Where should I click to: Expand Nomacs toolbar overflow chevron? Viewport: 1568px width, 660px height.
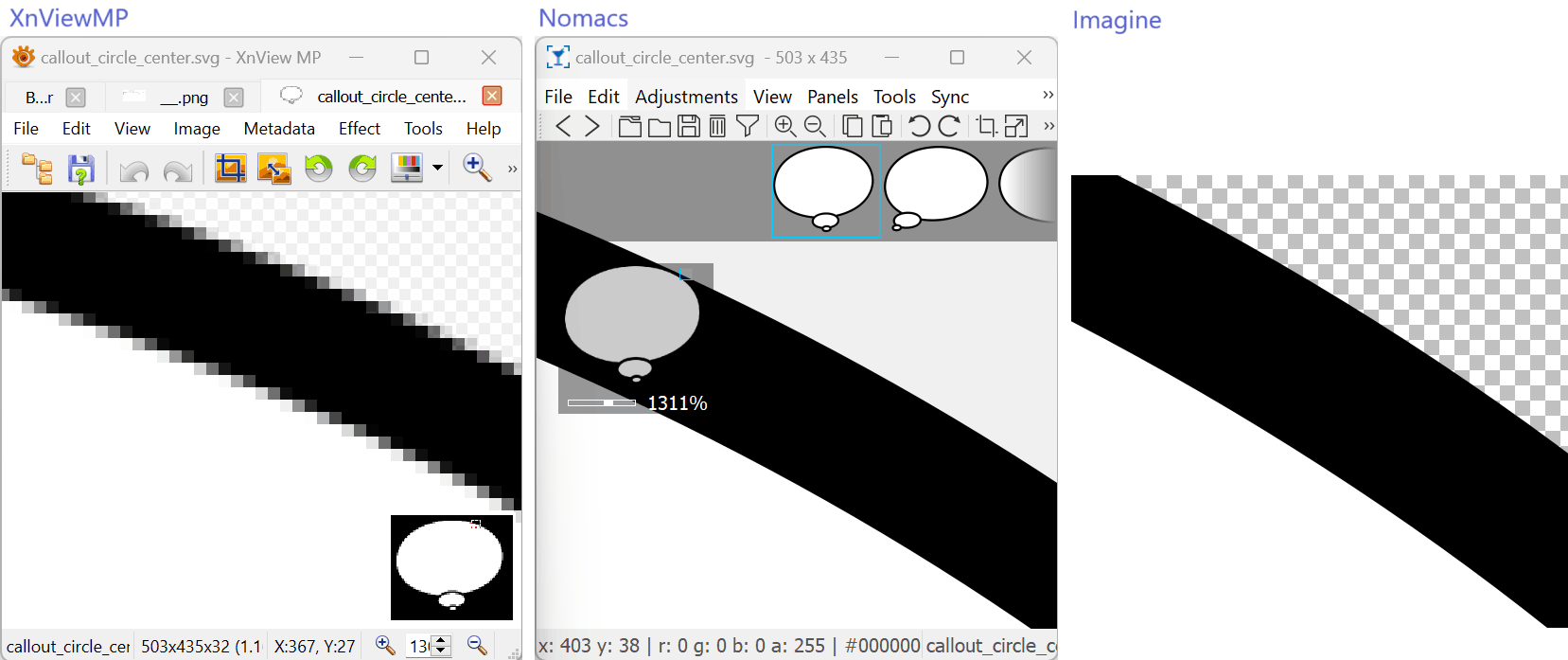[1048, 126]
